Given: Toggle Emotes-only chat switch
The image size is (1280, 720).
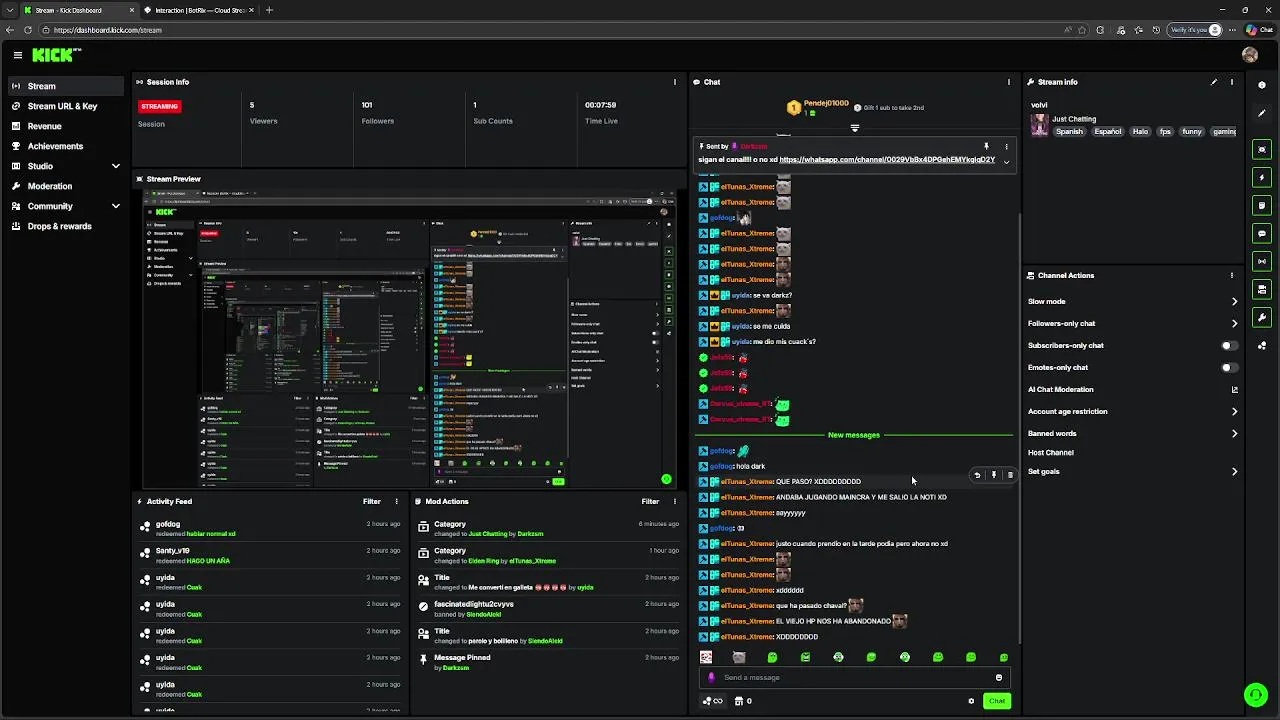Looking at the screenshot, I should [1229, 367].
